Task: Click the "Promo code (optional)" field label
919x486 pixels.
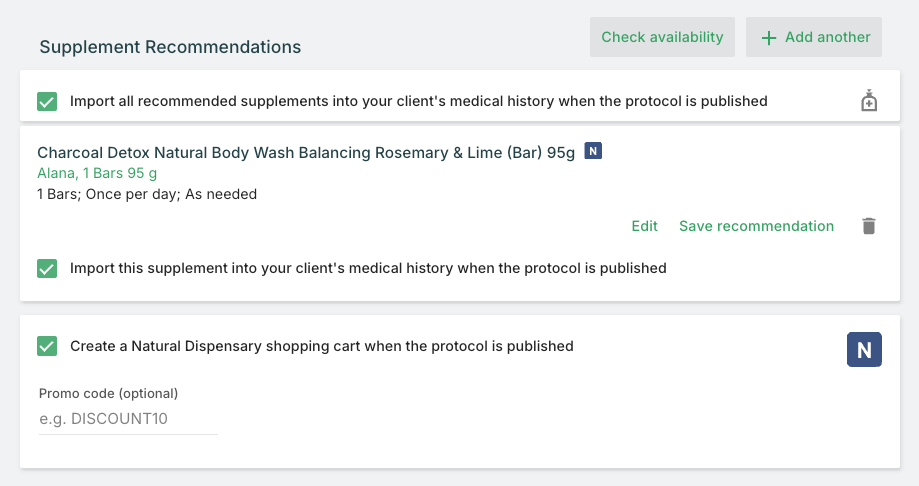Action: 108,393
